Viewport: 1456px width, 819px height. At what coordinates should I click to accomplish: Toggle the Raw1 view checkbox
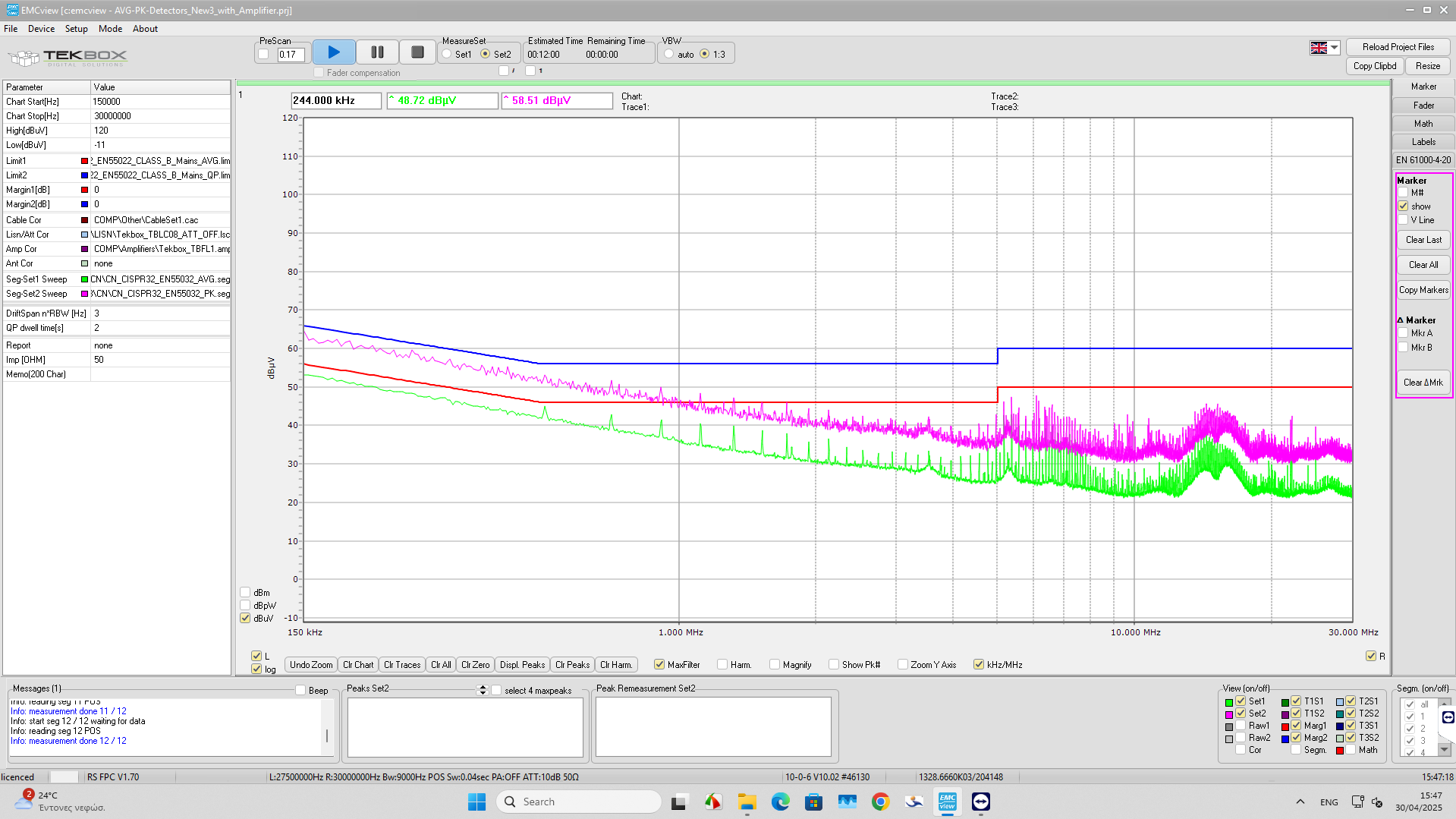click(1241, 726)
